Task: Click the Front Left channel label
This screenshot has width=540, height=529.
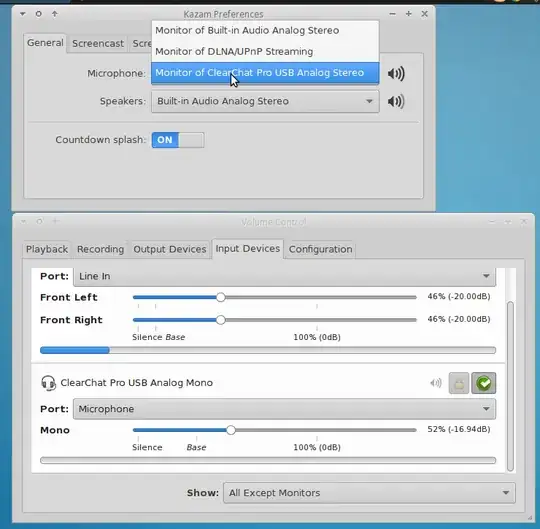Action: [x=69, y=297]
